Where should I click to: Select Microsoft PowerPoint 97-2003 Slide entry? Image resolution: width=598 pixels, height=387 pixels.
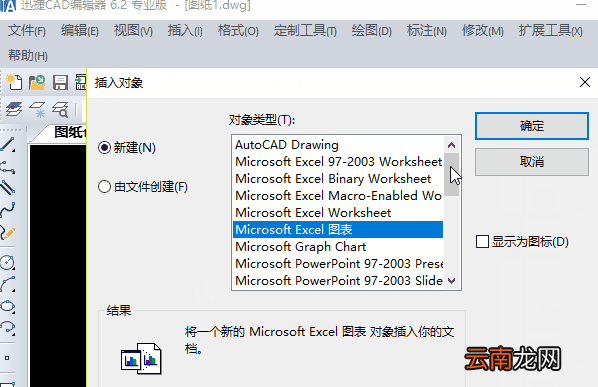[338, 281]
